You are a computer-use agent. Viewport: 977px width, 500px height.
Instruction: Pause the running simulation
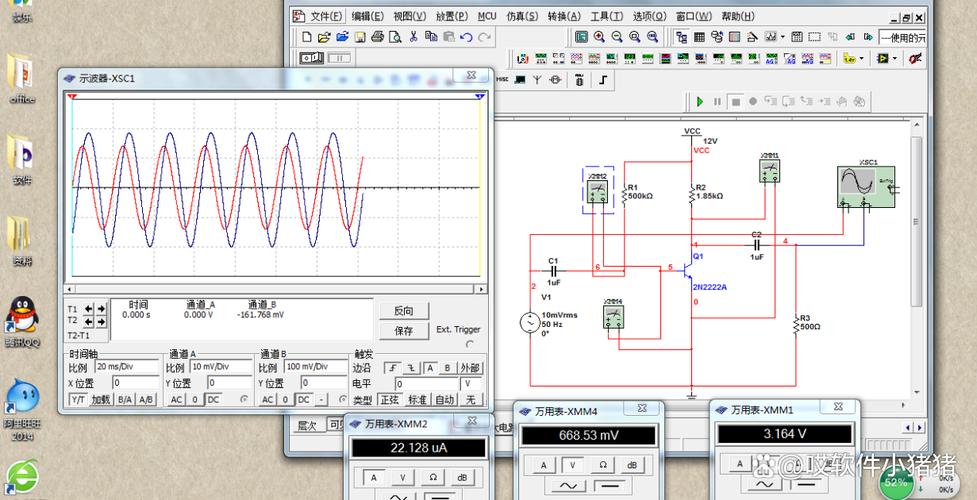point(717,101)
